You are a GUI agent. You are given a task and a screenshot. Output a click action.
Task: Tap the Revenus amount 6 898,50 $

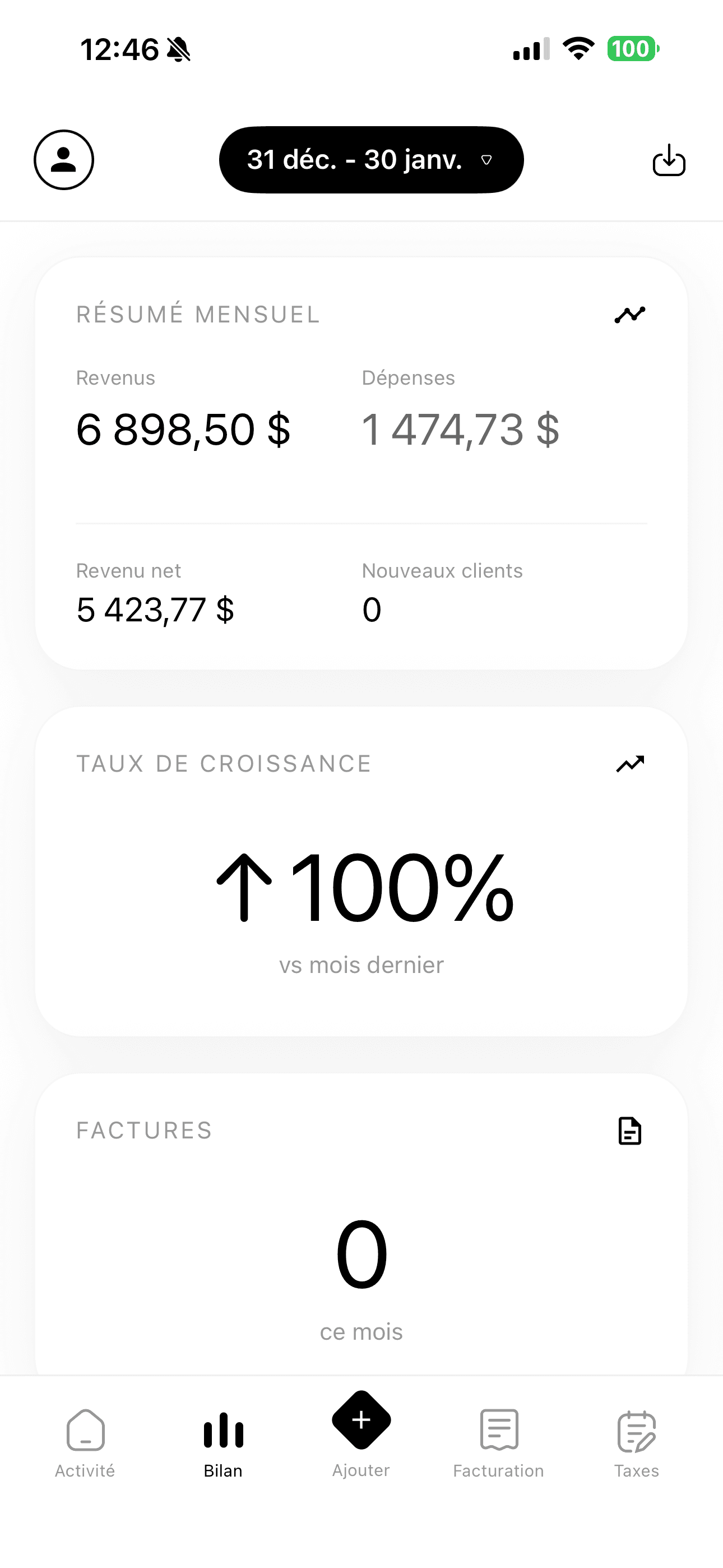pos(183,430)
